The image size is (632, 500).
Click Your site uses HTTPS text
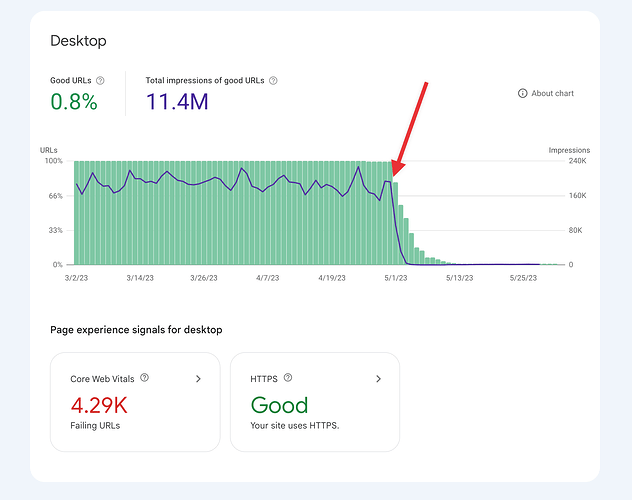tap(295, 426)
